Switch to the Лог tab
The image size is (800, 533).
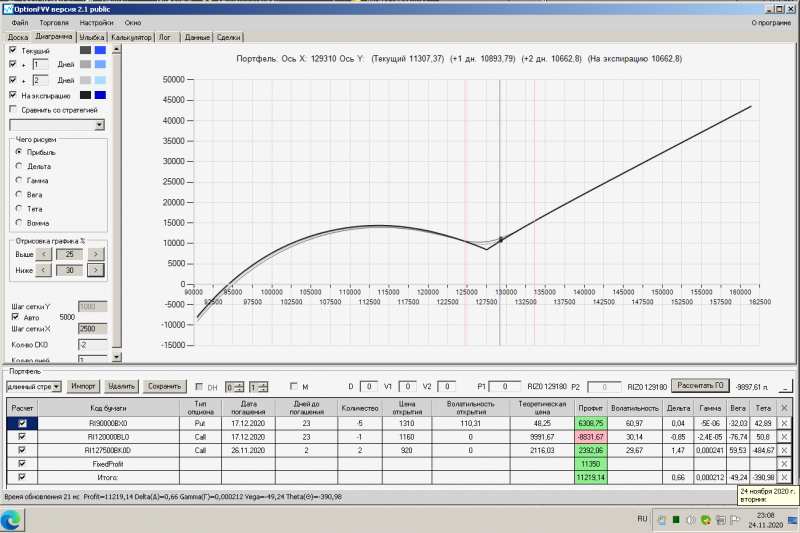click(165, 37)
